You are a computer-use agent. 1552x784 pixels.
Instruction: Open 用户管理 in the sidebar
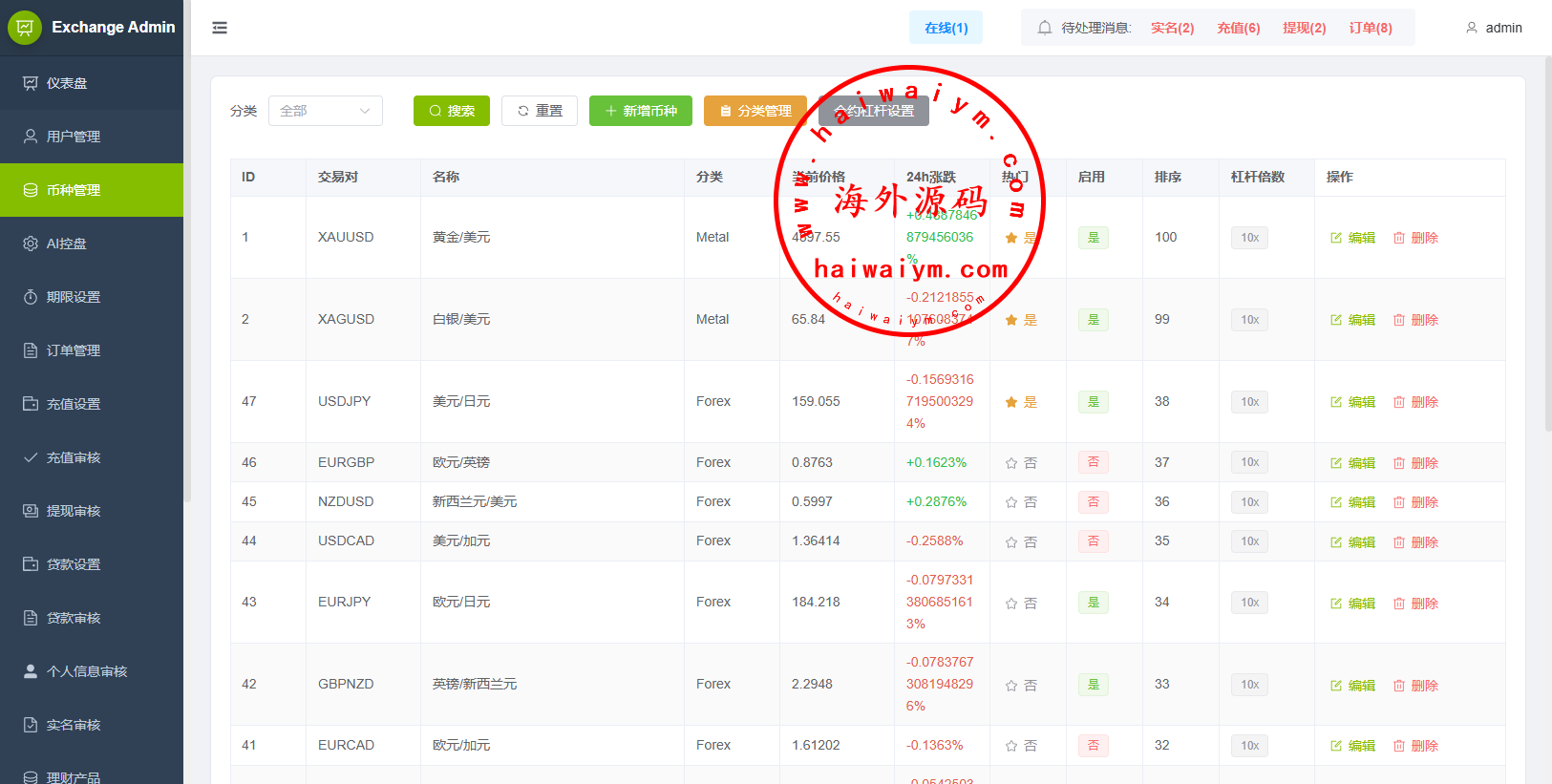tap(92, 137)
